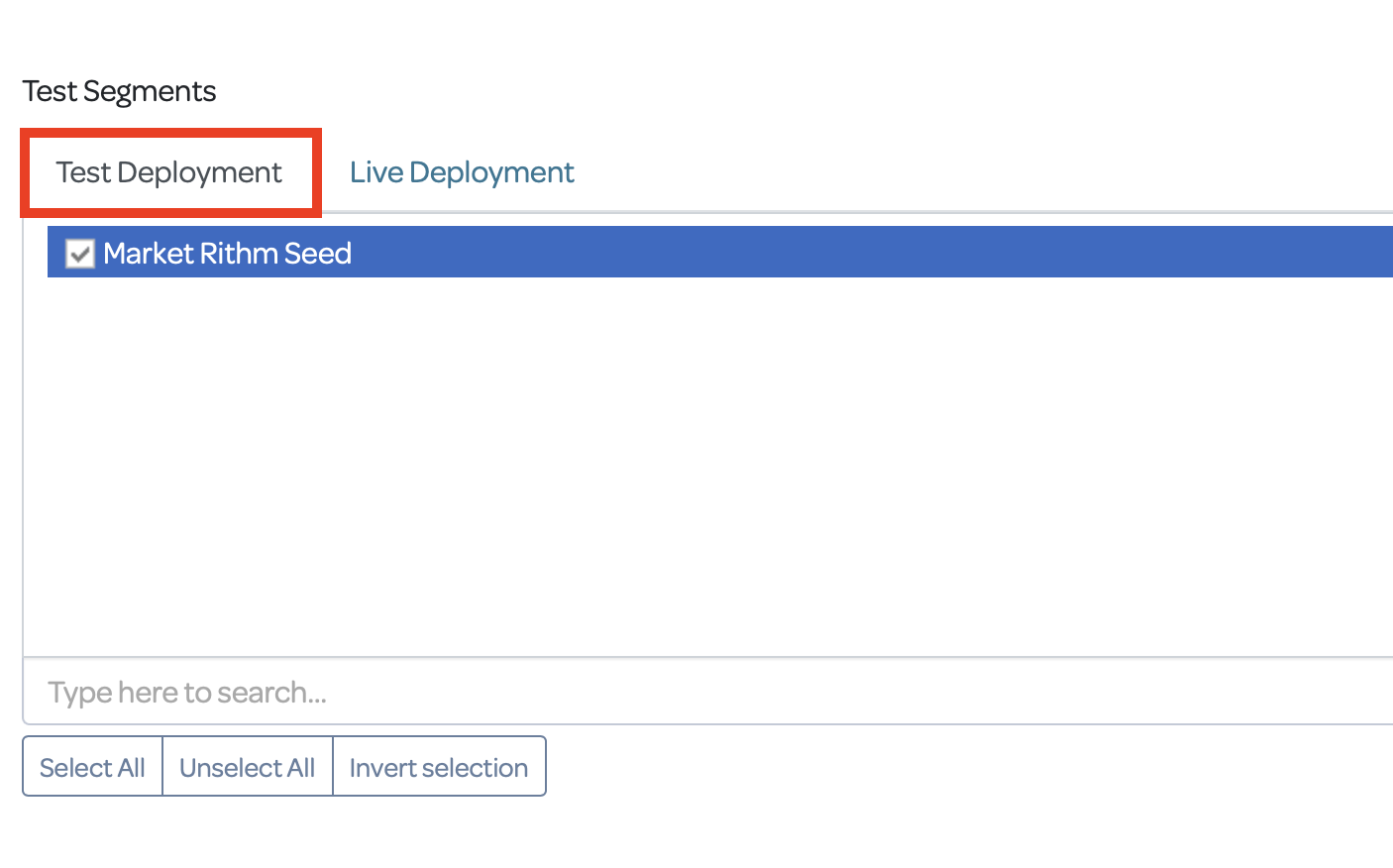The image size is (1393, 868).
Task: Open the Live Deployment tab
Action: (462, 172)
